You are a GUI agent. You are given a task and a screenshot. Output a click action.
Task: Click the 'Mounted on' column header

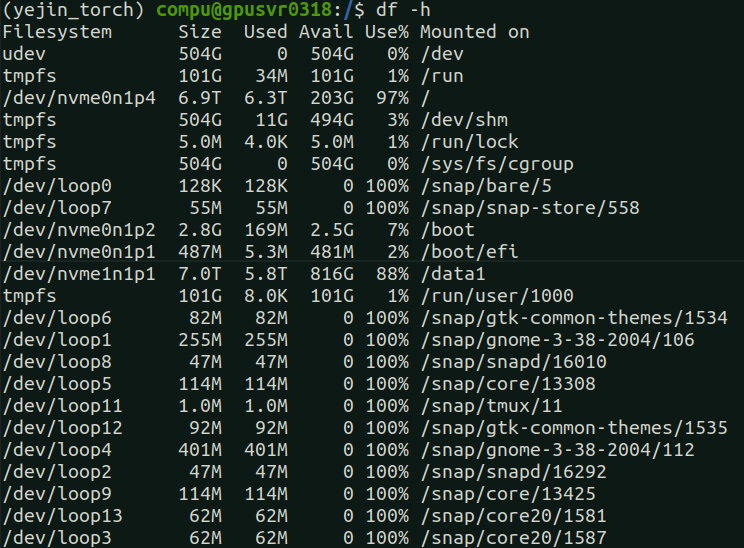pyautogui.click(x=474, y=32)
